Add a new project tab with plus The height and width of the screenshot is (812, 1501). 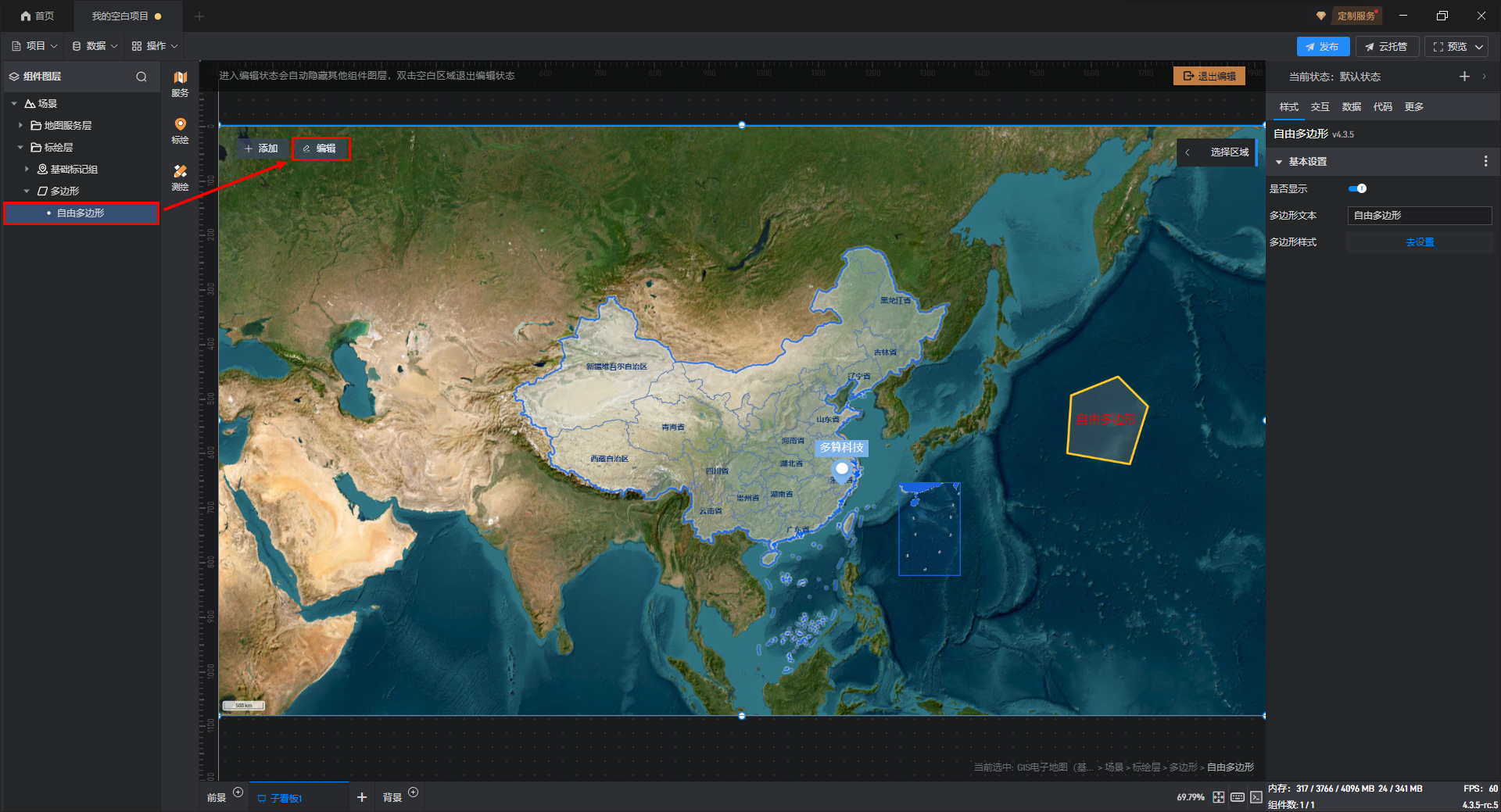[x=199, y=16]
